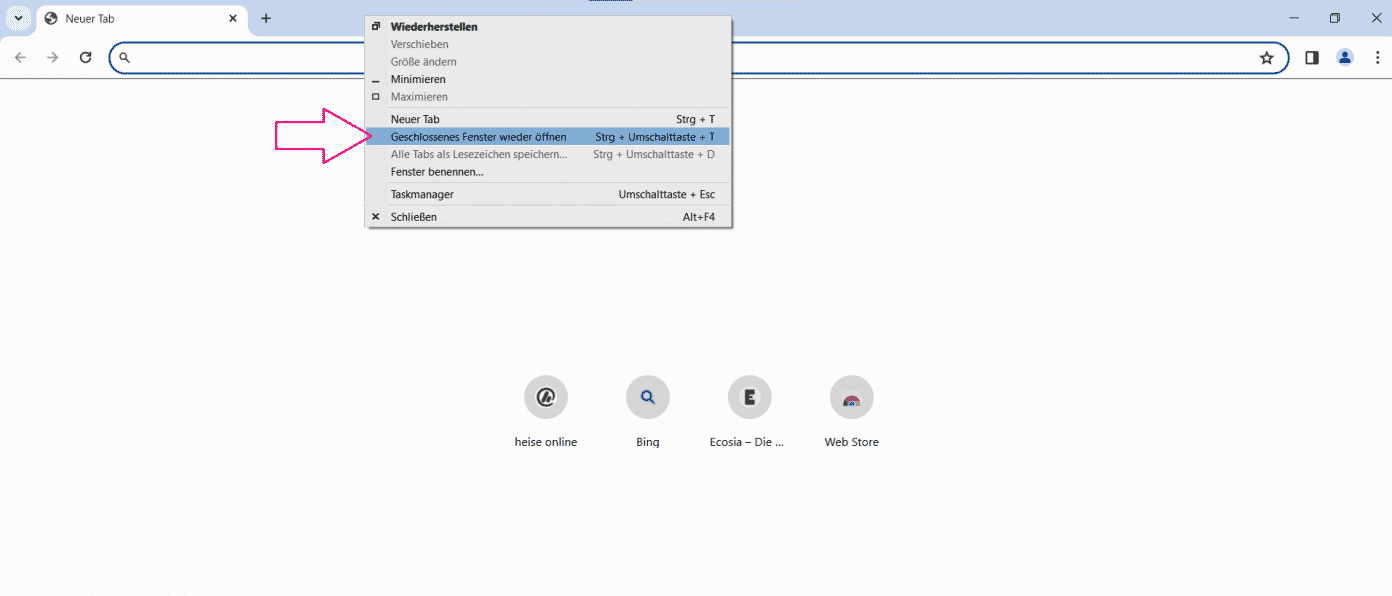Open the Chrome Web Store shortcut
1392x596 pixels.
coord(851,397)
